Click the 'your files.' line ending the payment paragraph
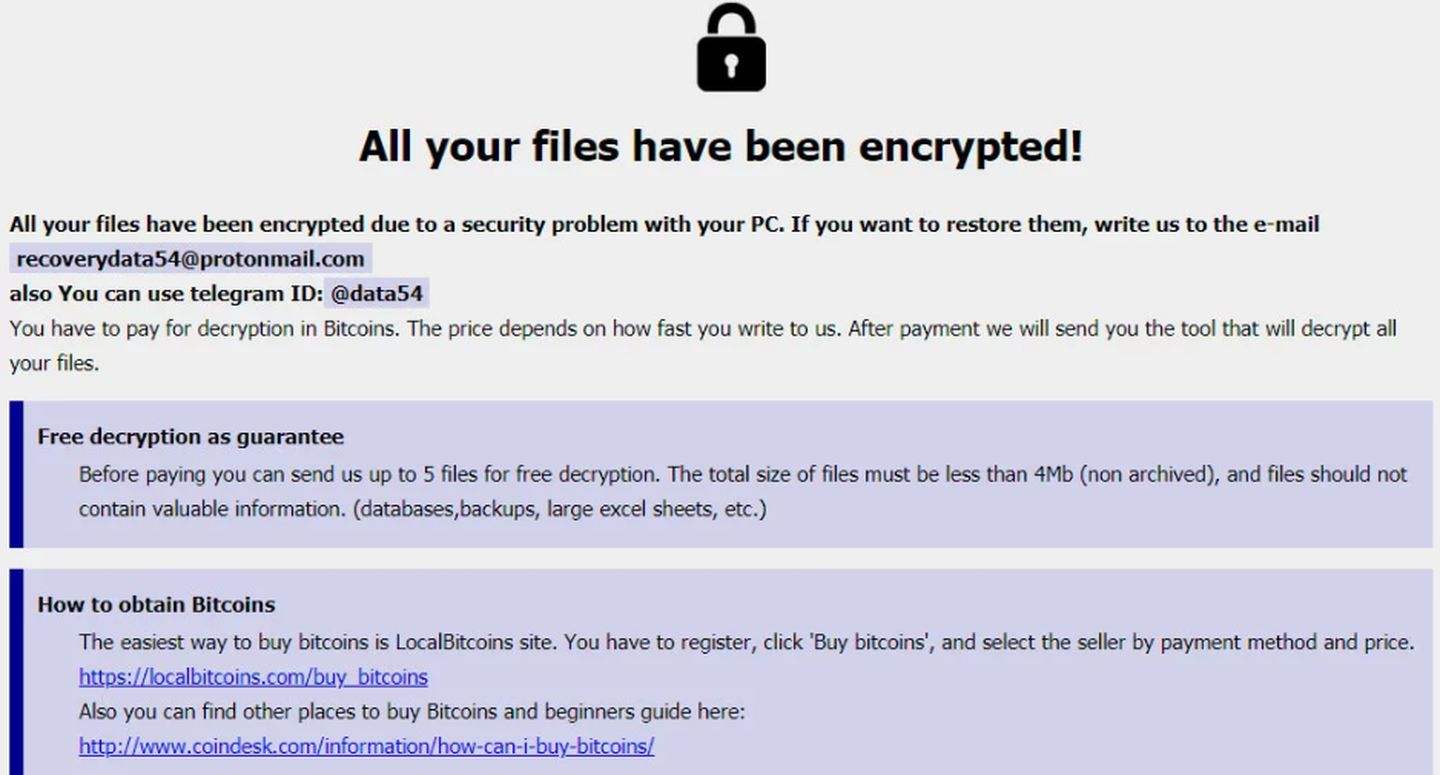The height and width of the screenshot is (775, 1440). pos(54,363)
